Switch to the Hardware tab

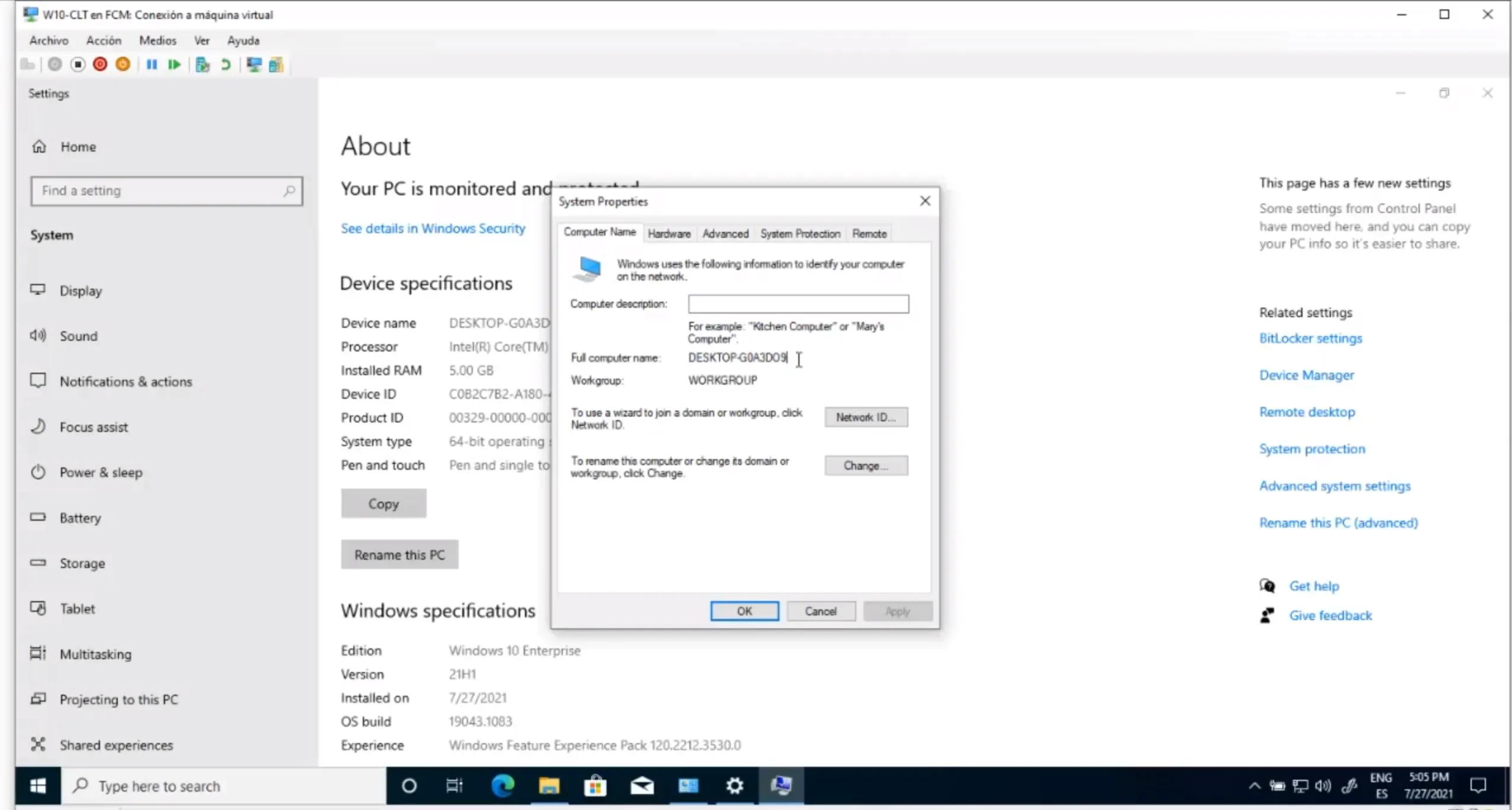(669, 234)
